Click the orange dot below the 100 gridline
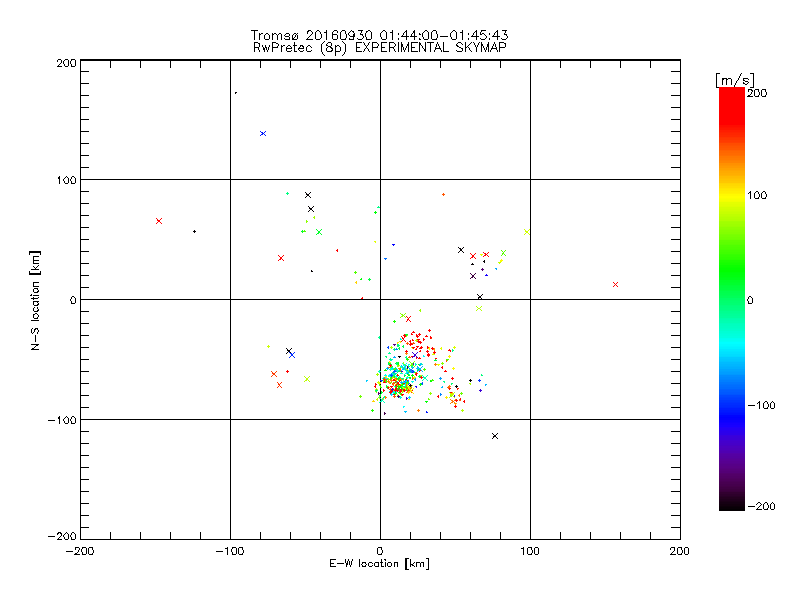This screenshot has width=800, height=600. click(443, 195)
